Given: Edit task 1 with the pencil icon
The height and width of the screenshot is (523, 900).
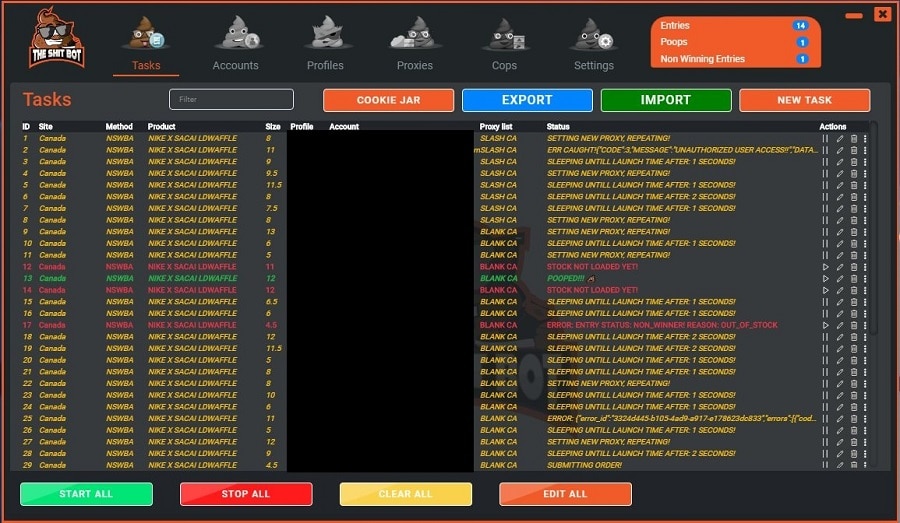Looking at the screenshot, I should pos(840,138).
